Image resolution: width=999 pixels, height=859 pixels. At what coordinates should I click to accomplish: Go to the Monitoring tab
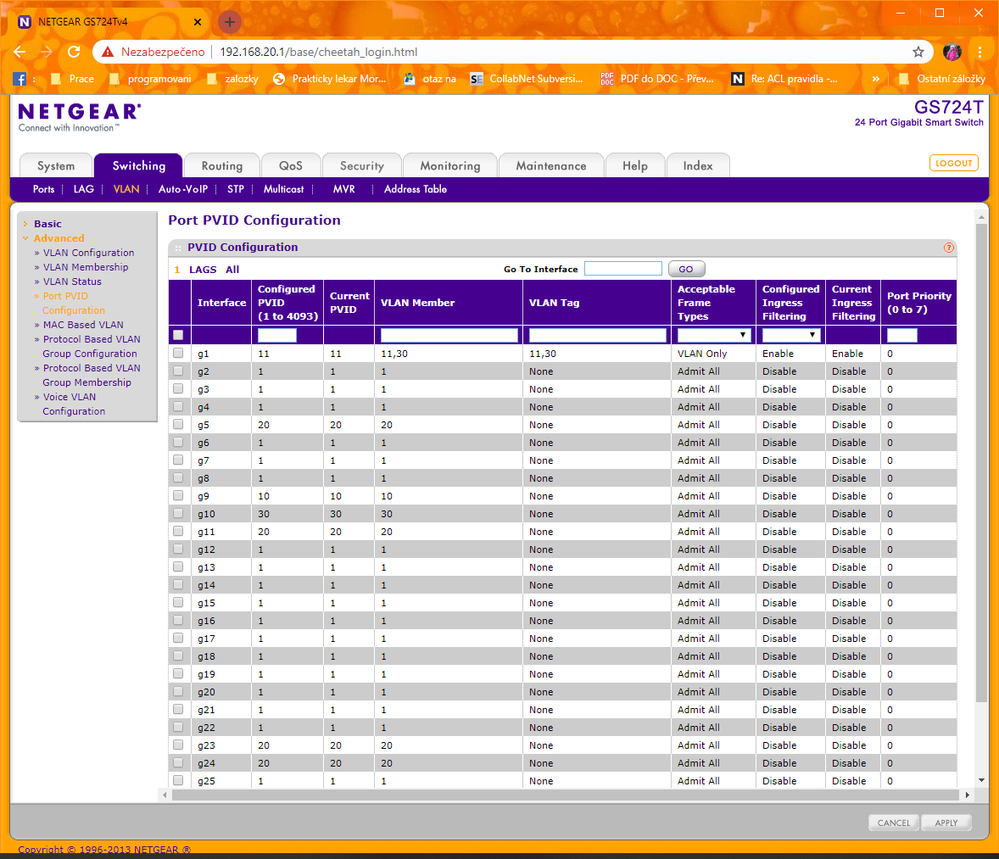coord(450,166)
